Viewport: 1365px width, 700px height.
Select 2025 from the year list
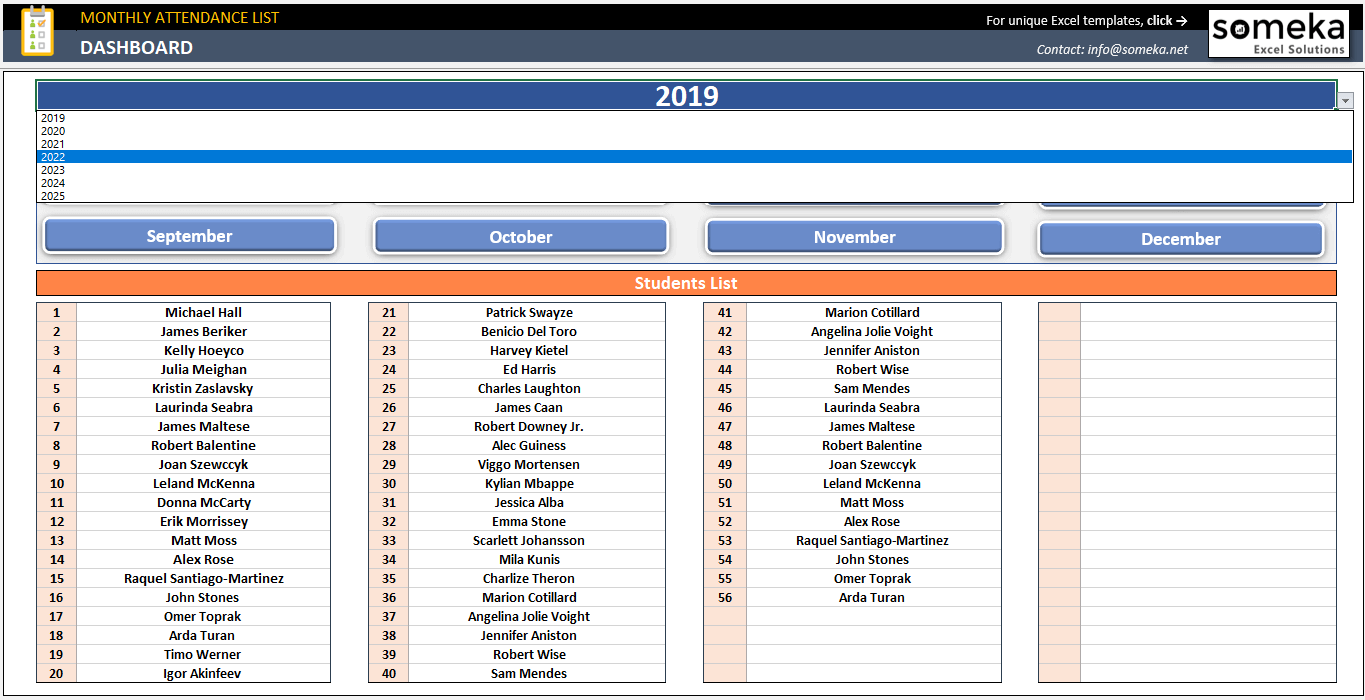point(694,196)
